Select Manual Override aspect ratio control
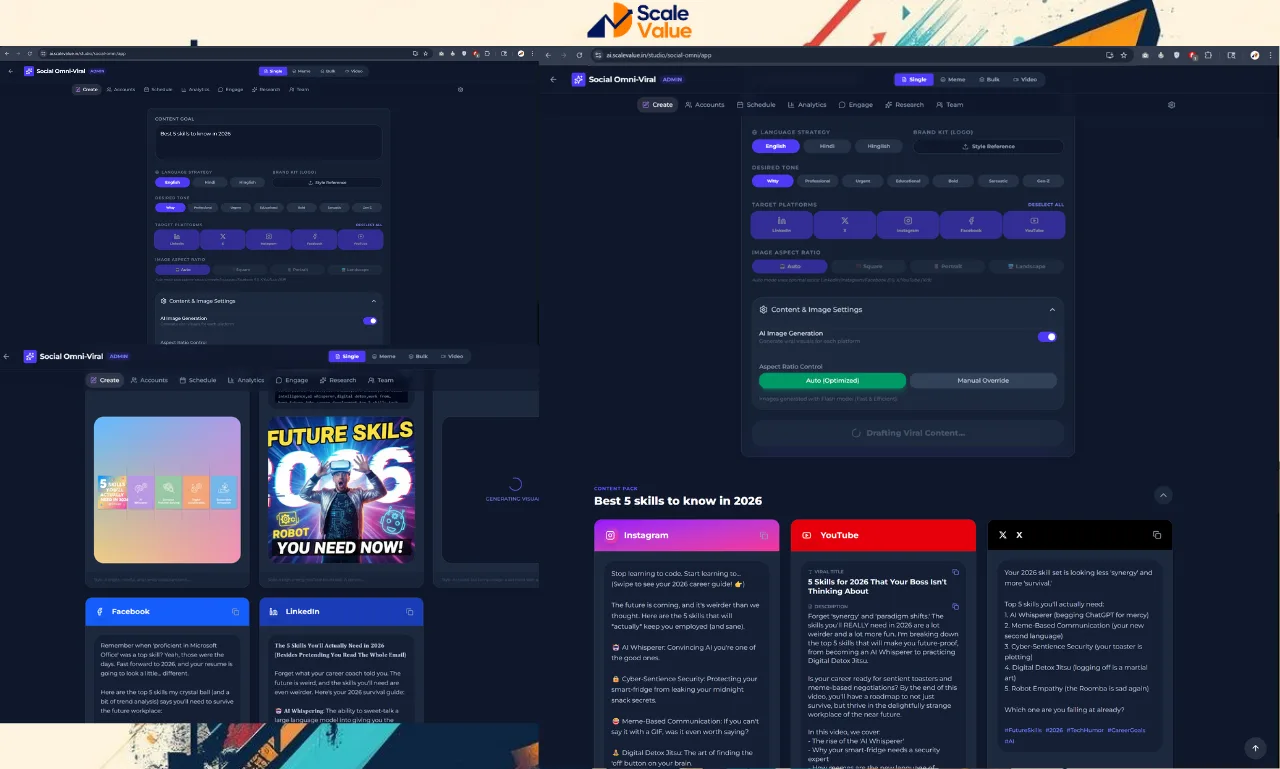 983,381
